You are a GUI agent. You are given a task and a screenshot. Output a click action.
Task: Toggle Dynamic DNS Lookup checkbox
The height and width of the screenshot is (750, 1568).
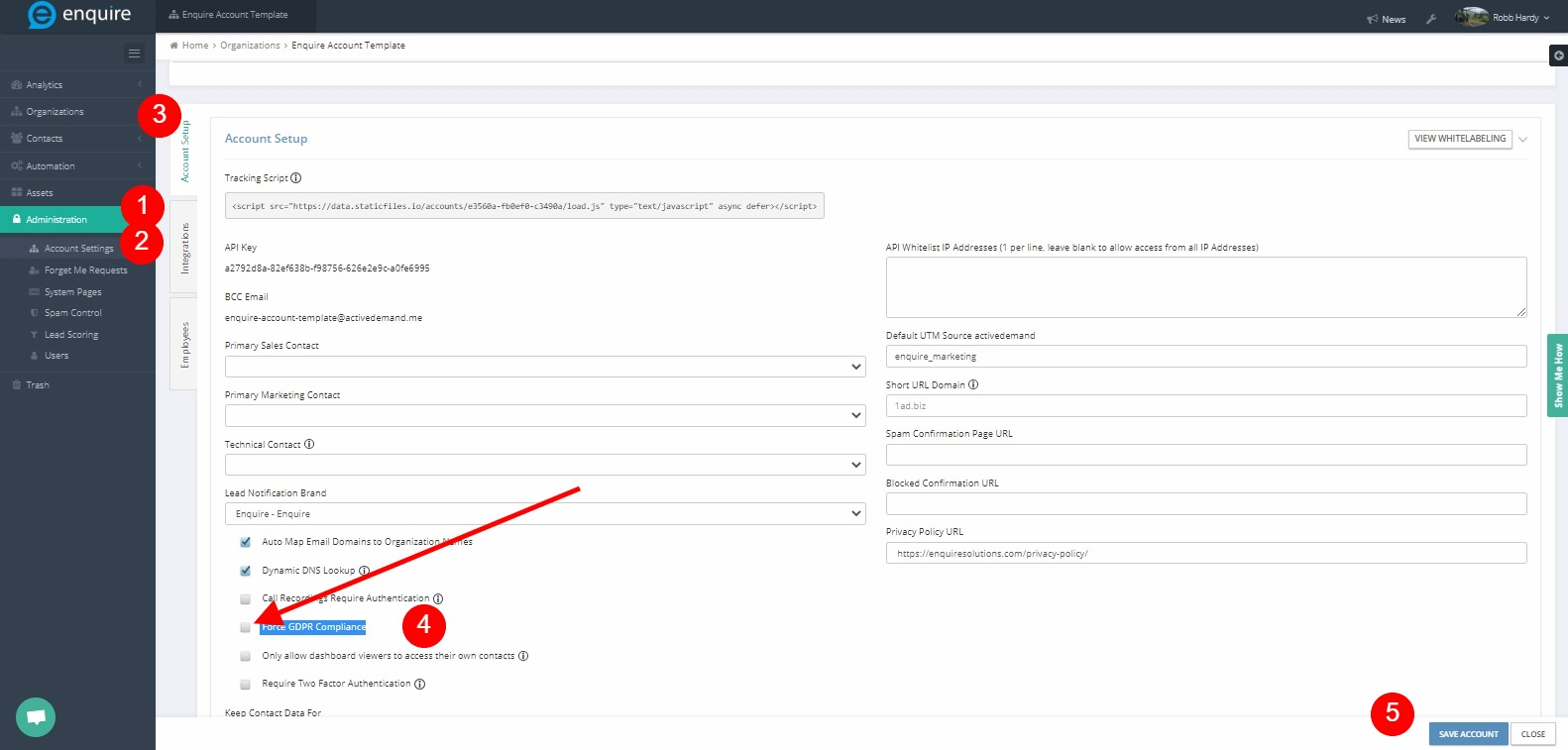click(x=245, y=571)
